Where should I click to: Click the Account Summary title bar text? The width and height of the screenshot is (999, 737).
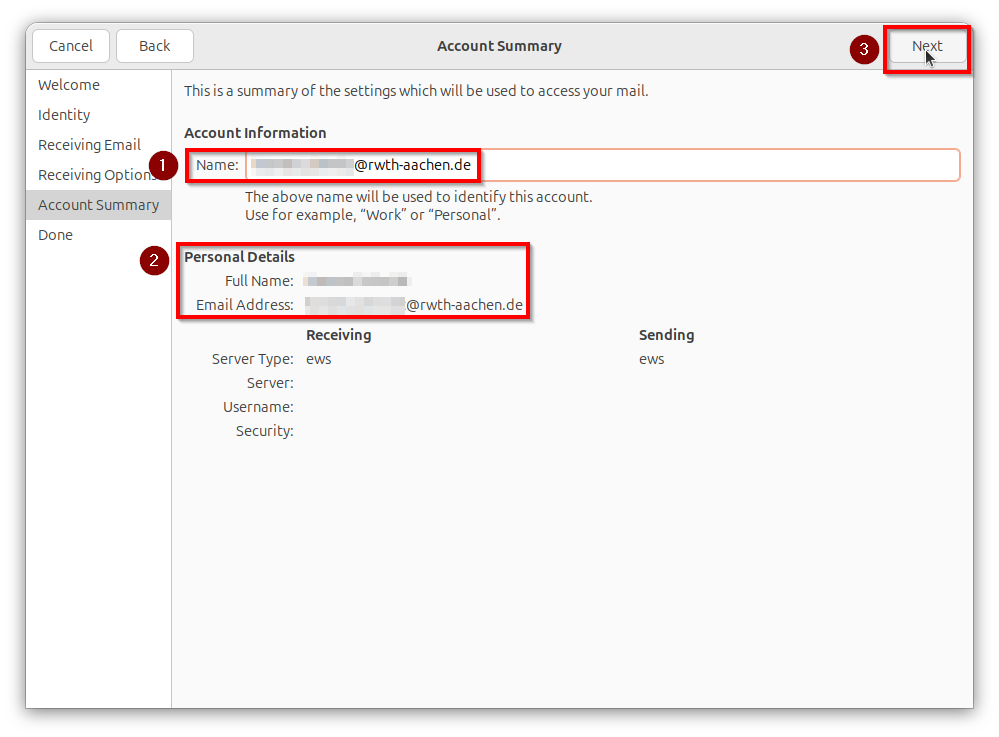click(499, 46)
